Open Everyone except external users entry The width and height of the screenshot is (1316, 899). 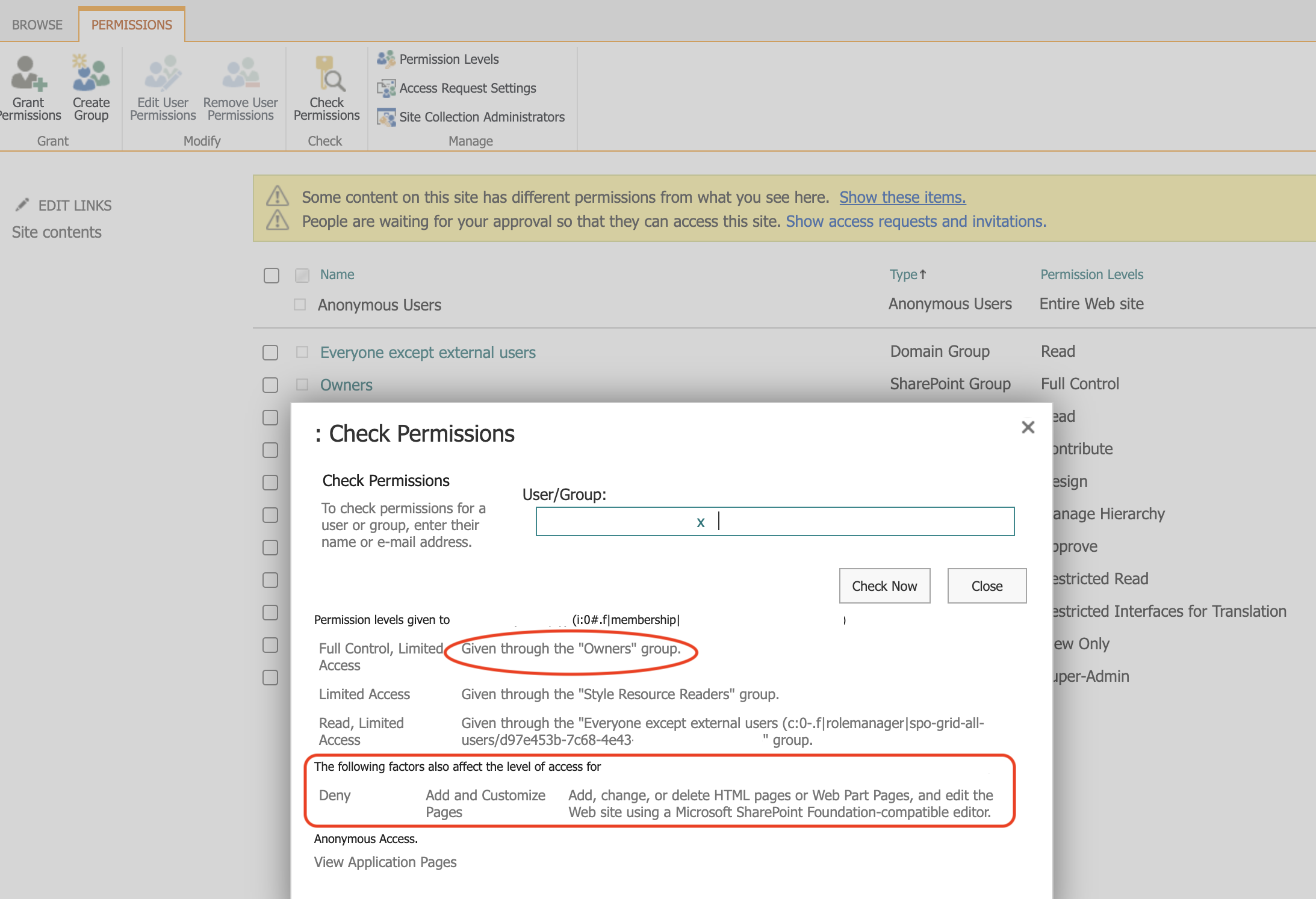(427, 353)
